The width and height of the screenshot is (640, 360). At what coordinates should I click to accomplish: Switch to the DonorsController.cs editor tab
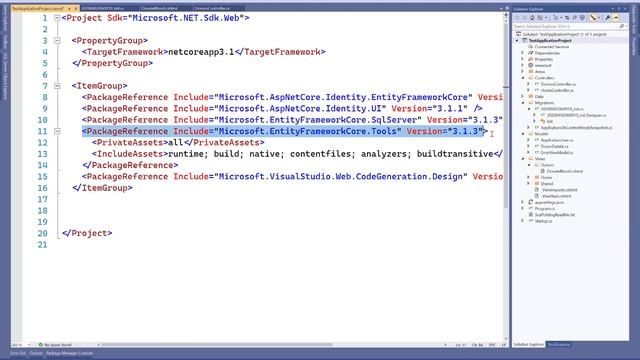point(212,8)
